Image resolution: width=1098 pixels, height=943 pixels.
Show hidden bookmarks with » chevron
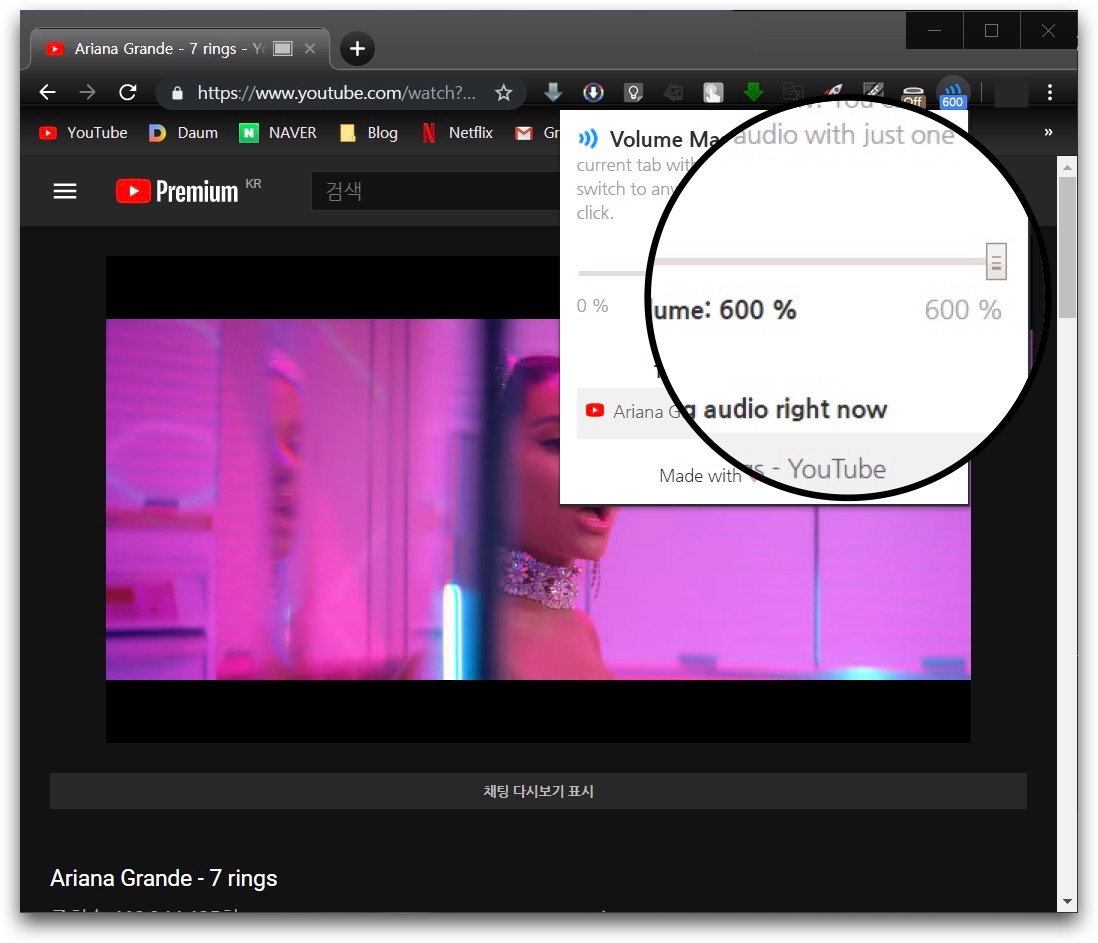point(1048,132)
